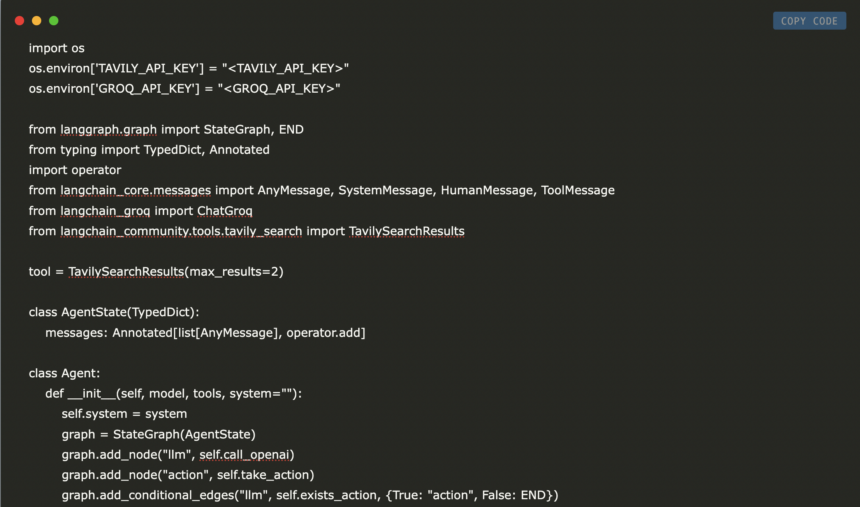Click 'operator.add]' in the messages annotation
Screen dimensions: 860x507
326,332
